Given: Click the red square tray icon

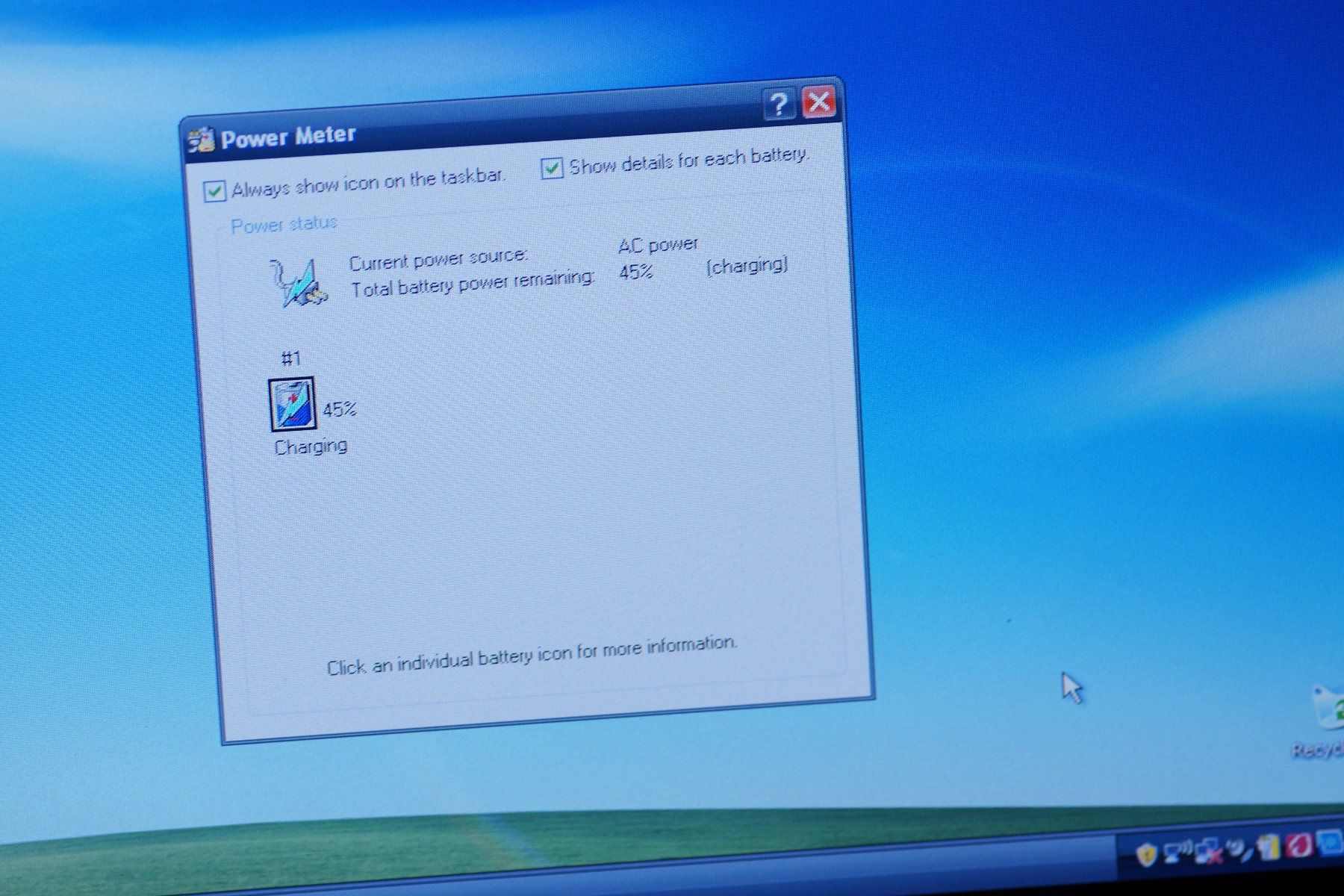Looking at the screenshot, I should tap(1299, 844).
